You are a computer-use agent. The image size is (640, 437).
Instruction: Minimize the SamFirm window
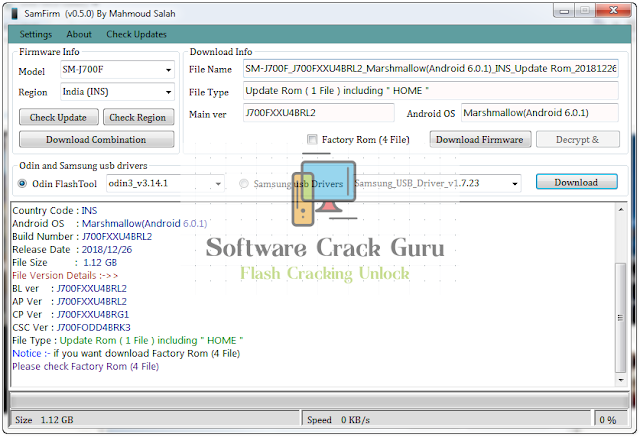tap(564, 11)
